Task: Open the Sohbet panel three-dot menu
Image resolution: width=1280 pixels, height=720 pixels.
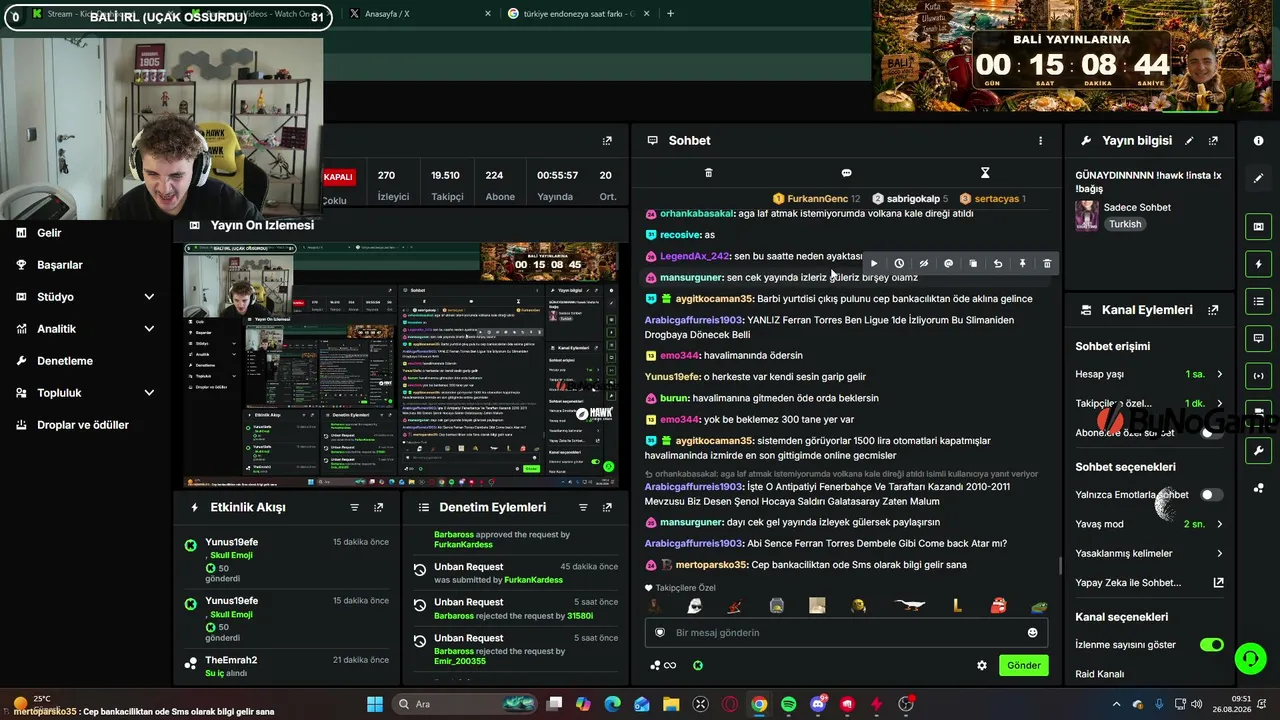Action: pyautogui.click(x=1040, y=141)
